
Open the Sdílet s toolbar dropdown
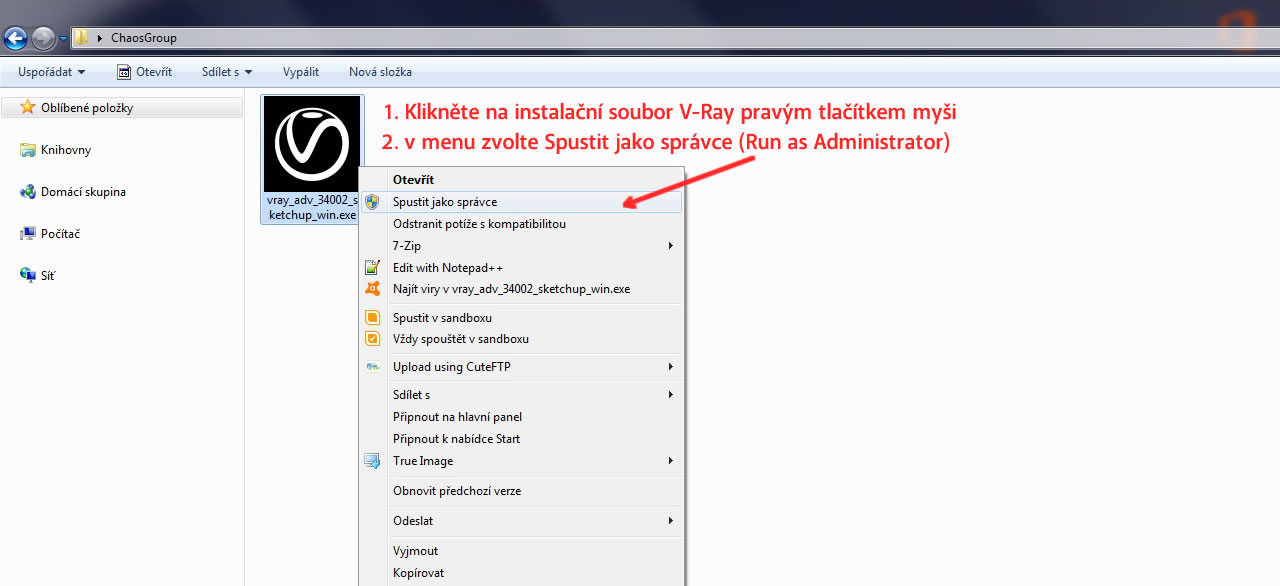(x=227, y=72)
